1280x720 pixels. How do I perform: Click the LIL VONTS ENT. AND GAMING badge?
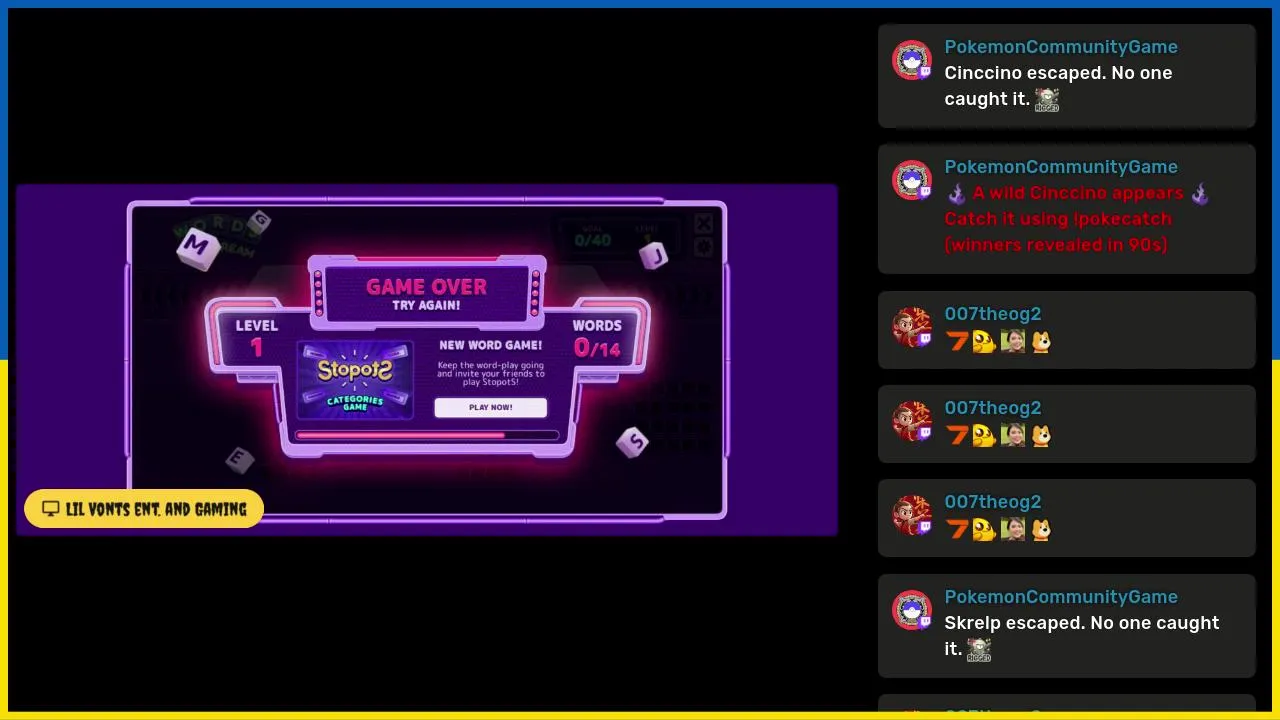tap(144, 509)
